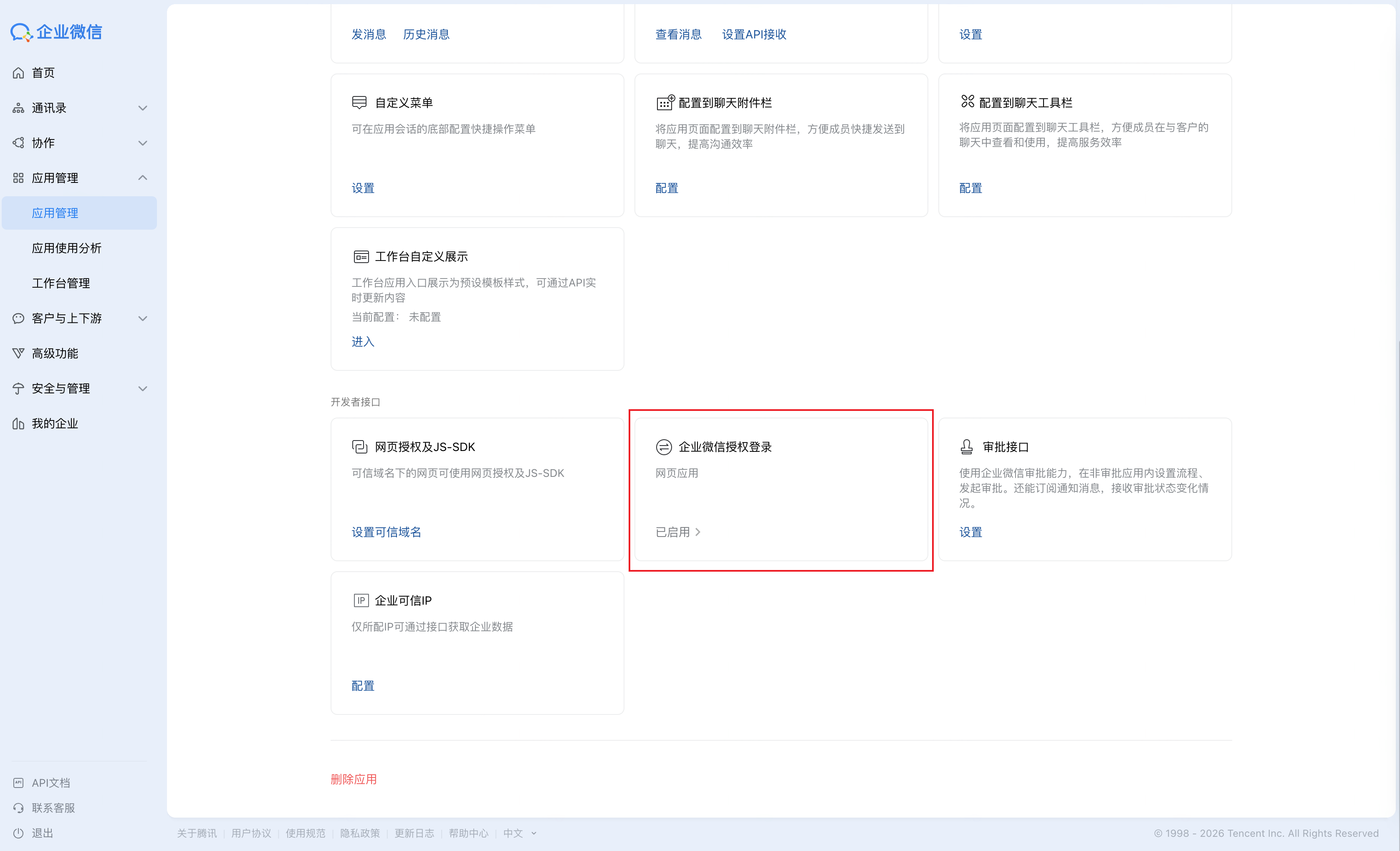Click the 配置到聊天工具栏 icon
This screenshot has height=851, width=1400.
[x=968, y=101]
